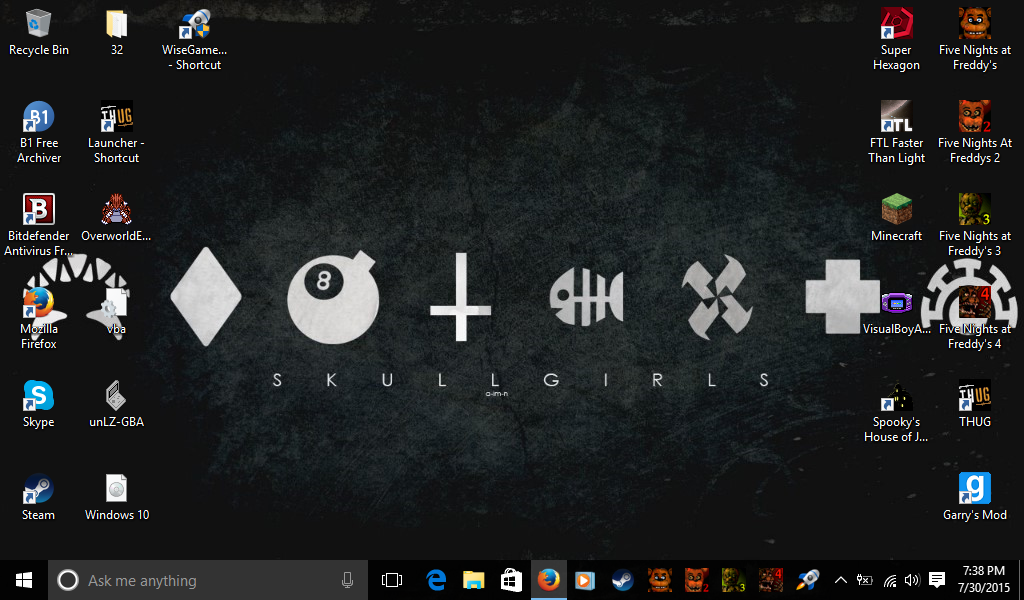The image size is (1024, 600).
Task: Select the Minecraft desktop icon
Action: tap(896, 219)
